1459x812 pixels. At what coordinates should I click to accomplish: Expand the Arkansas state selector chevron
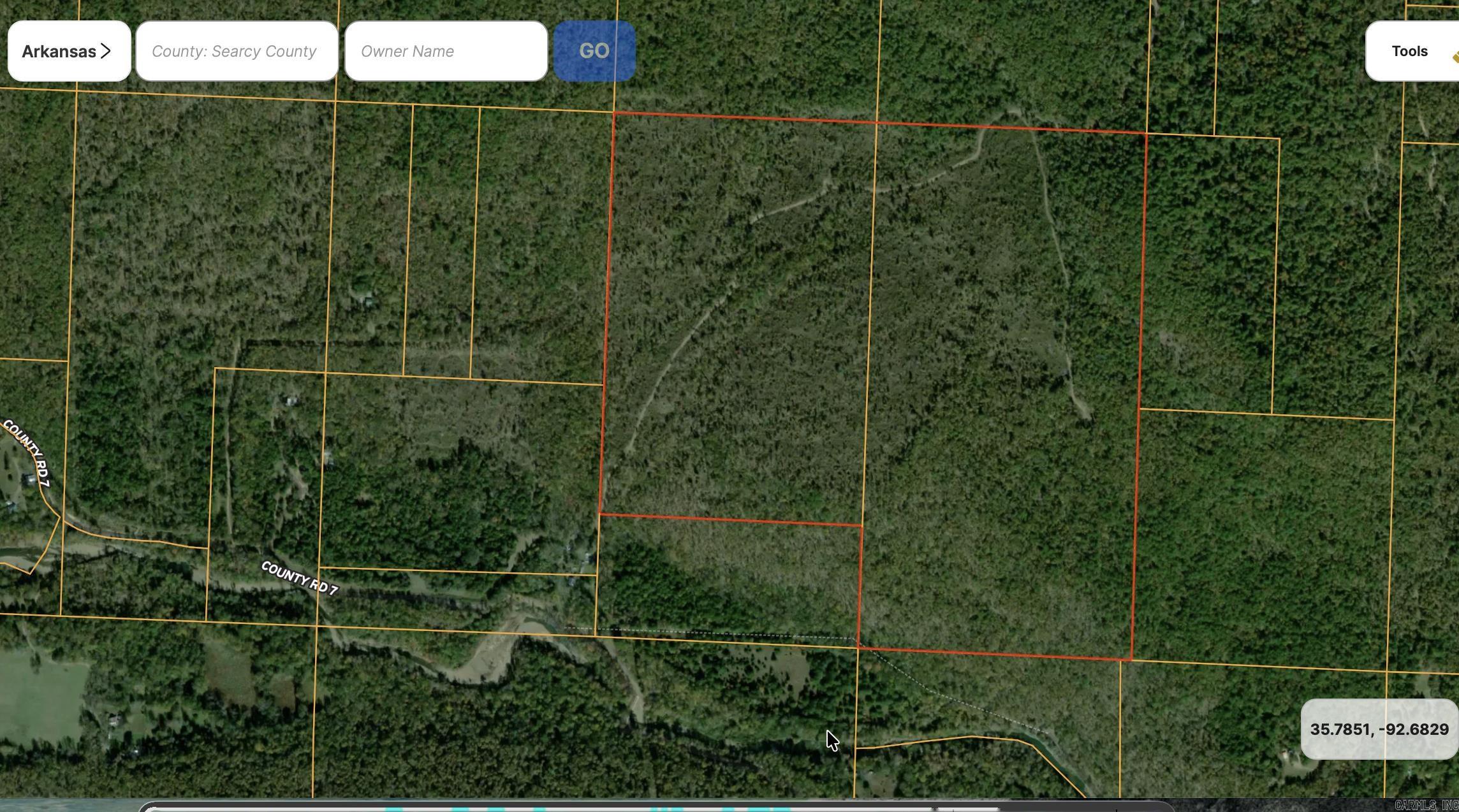point(106,51)
